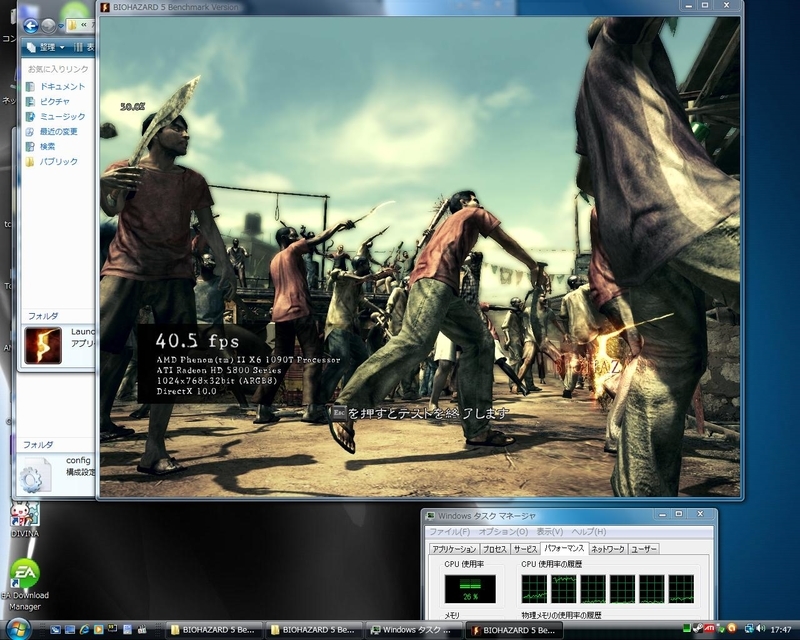Click the first CPU core history graph
Image resolution: width=800 pixels, height=640 pixels.
tap(534, 589)
